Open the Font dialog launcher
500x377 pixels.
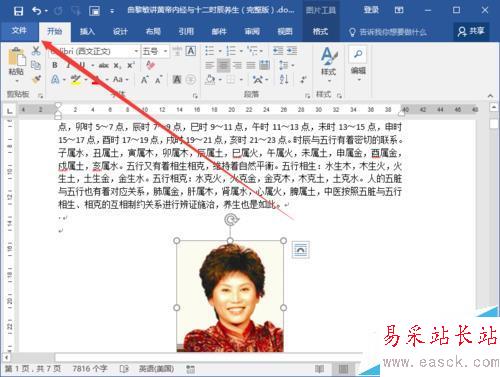pos(195,96)
